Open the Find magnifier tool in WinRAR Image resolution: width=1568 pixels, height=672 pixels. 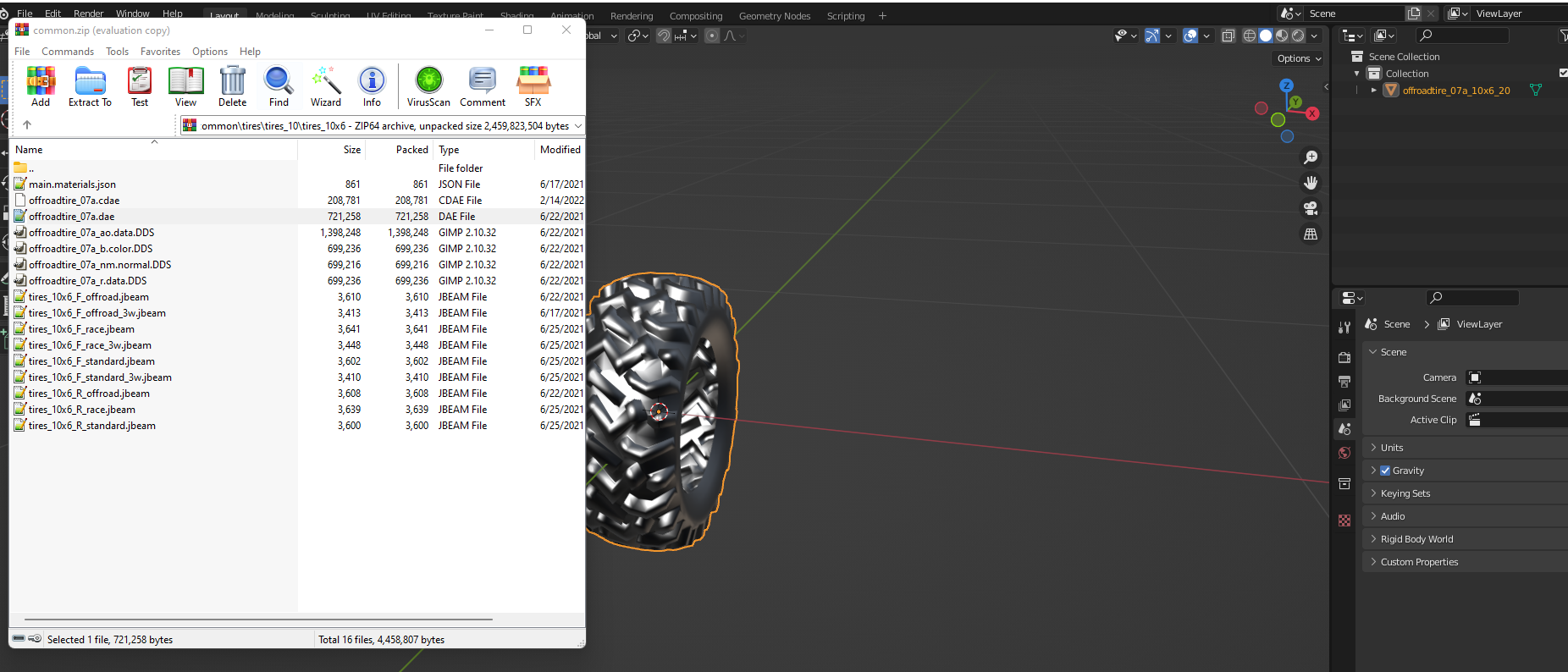279,86
